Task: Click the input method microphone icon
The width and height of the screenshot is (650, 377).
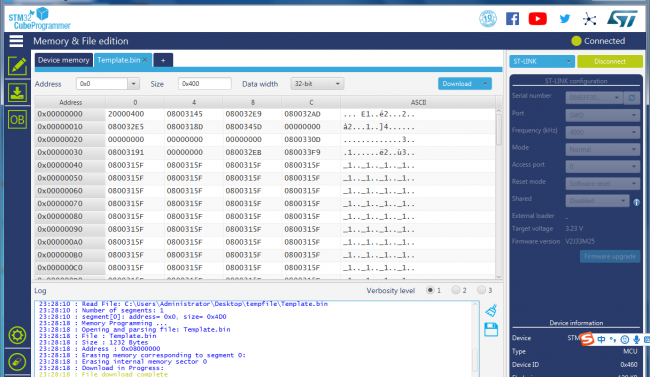Action: (x=636, y=340)
